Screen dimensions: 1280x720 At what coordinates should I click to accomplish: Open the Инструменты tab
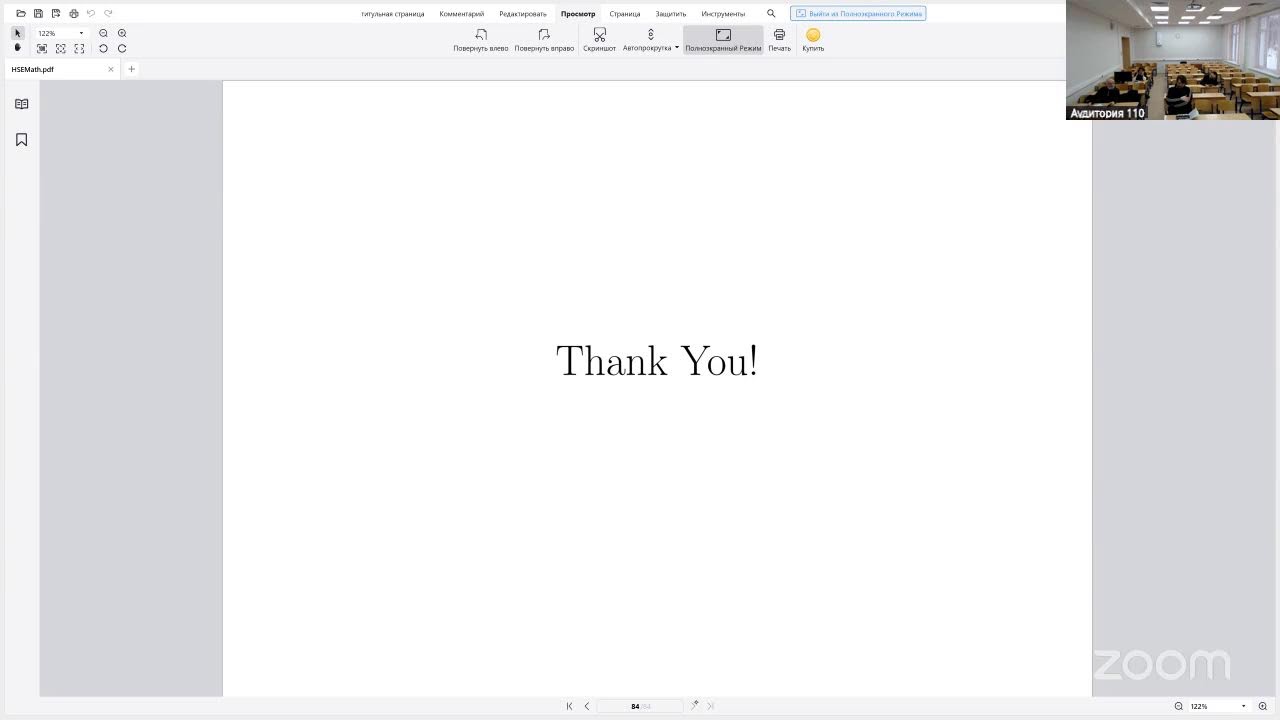click(x=723, y=14)
